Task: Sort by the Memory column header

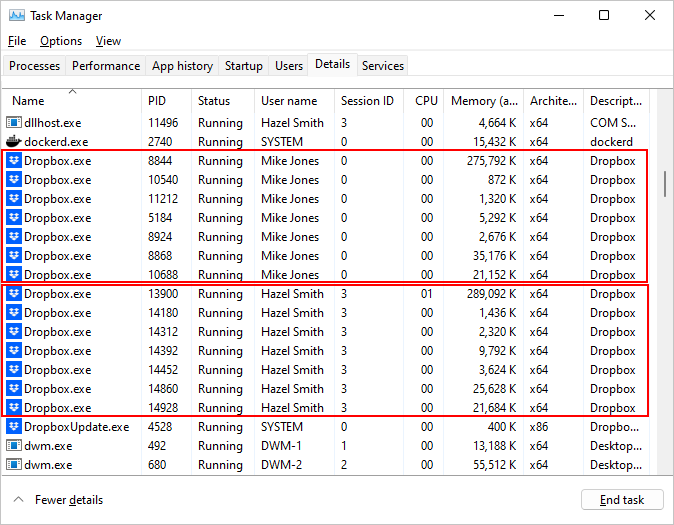Action: [x=484, y=101]
